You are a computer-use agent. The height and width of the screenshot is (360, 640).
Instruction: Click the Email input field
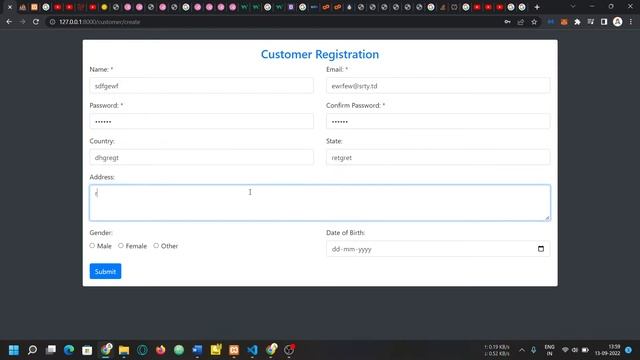(438, 86)
